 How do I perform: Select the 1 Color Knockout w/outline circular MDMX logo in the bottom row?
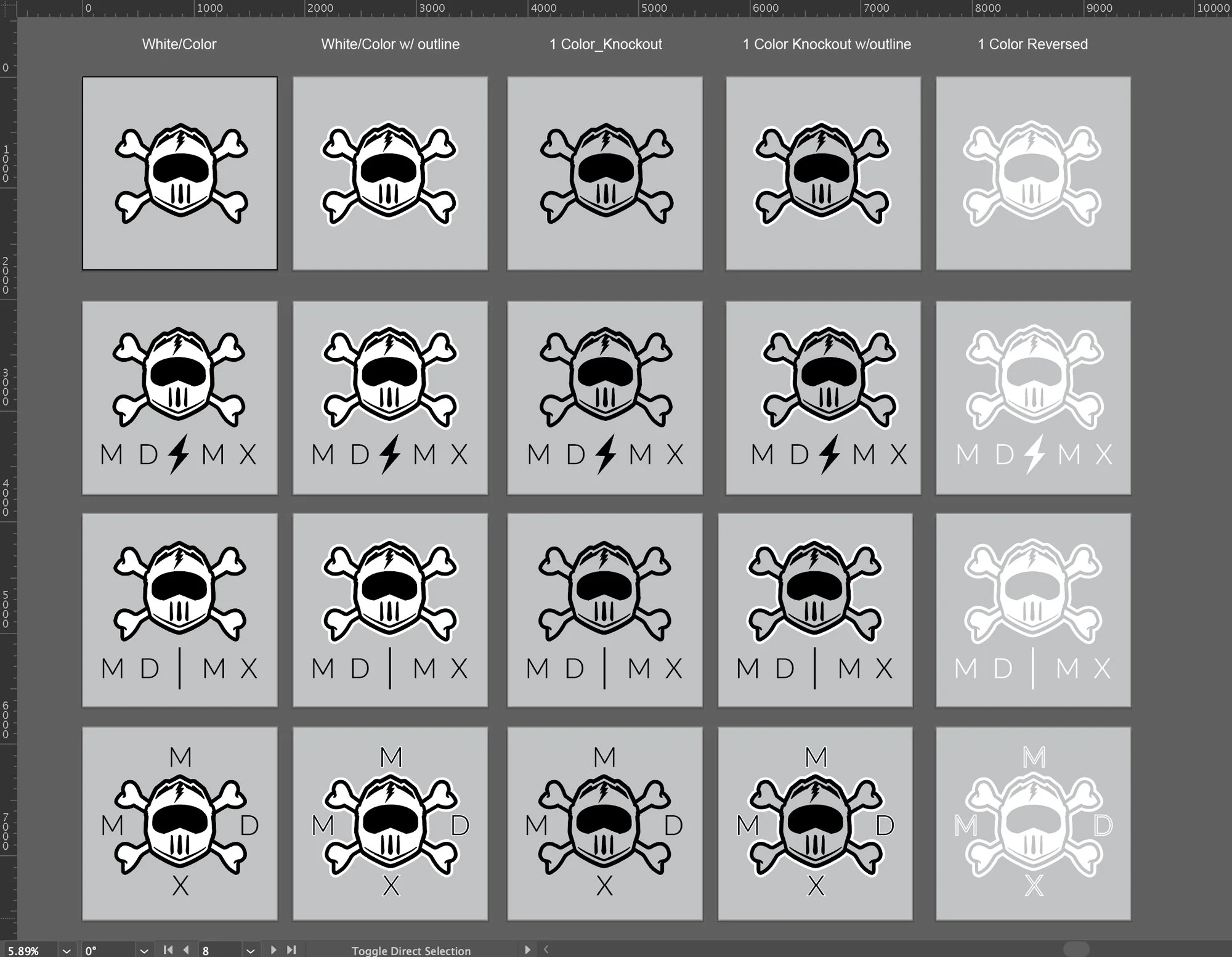coord(815,823)
